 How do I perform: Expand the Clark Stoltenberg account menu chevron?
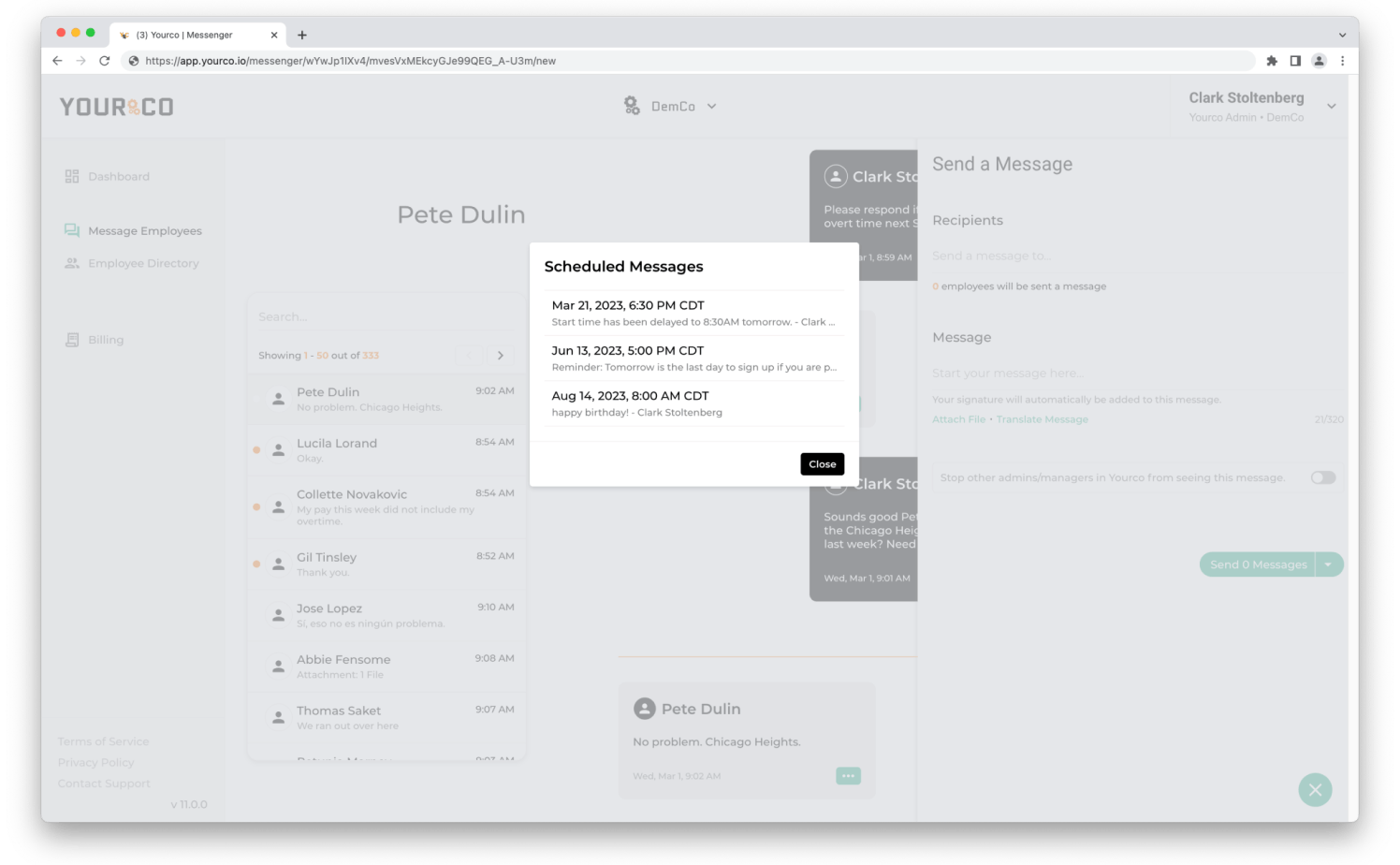(1332, 107)
